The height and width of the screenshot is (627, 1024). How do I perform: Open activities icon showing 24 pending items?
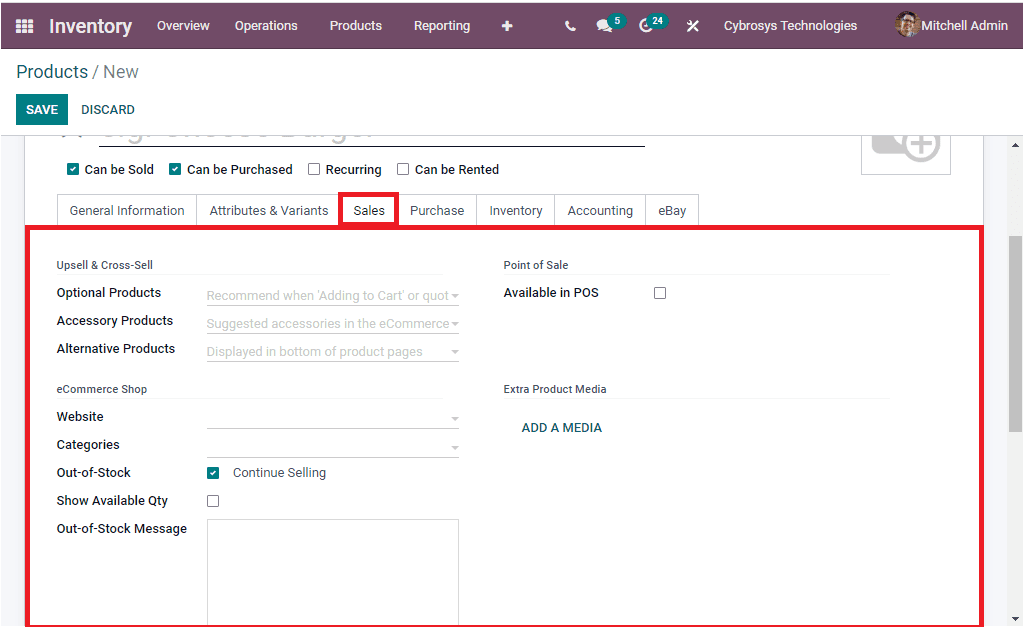648,25
